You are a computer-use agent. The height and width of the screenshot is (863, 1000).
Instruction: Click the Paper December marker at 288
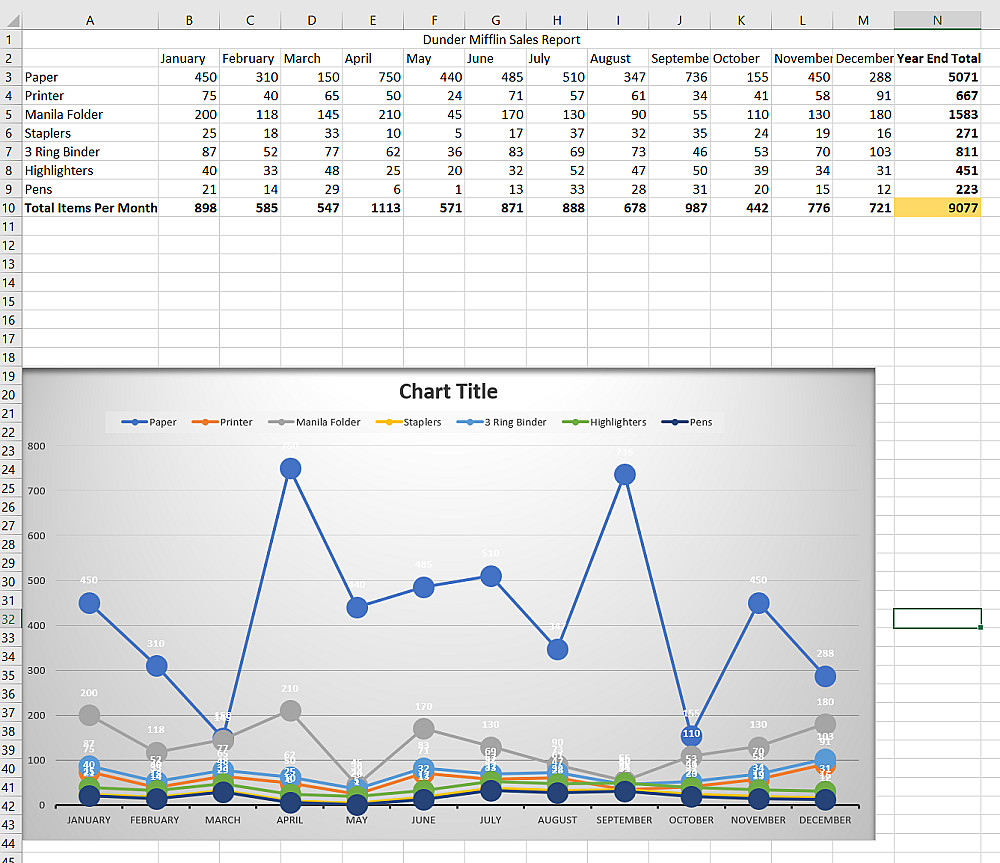coord(825,676)
